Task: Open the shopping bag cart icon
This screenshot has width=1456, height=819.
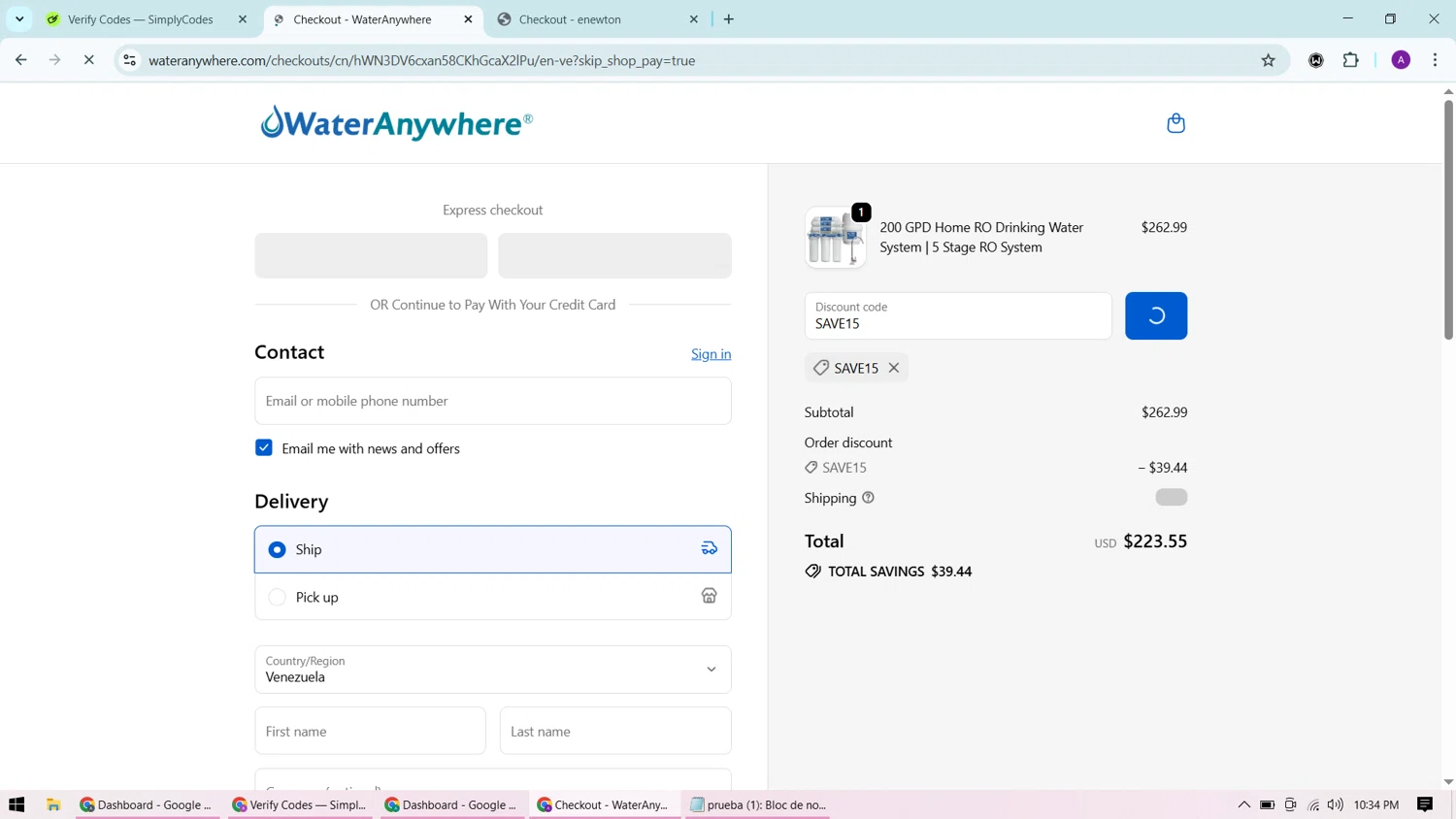Action: tap(1175, 123)
